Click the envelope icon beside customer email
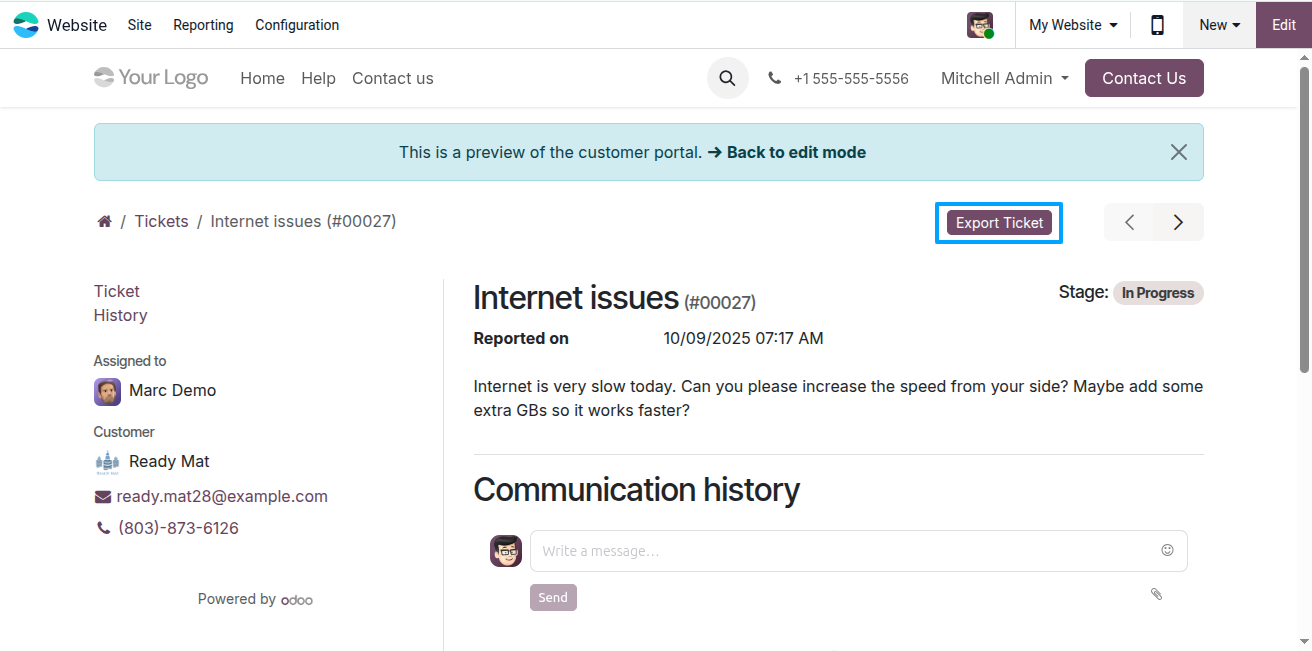This screenshot has height=651, width=1312. (x=102, y=497)
